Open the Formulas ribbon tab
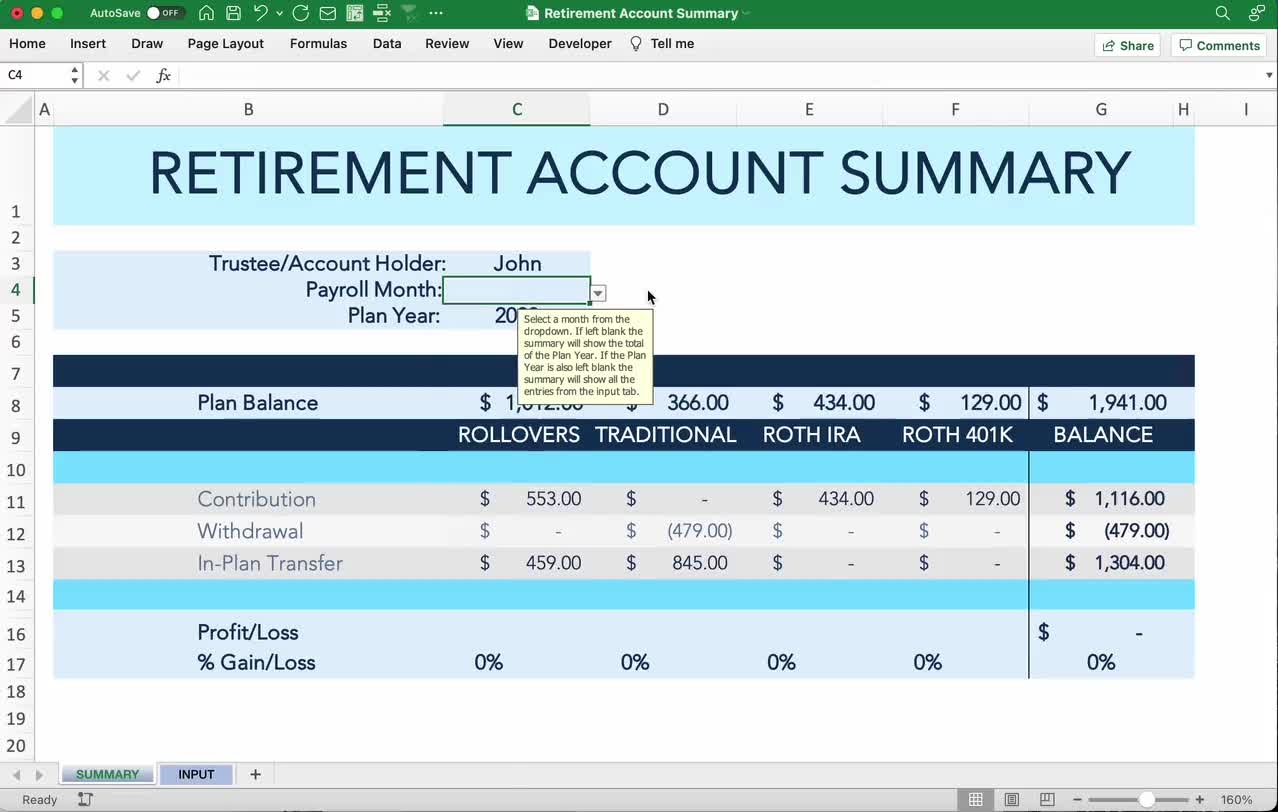1278x812 pixels. pos(318,44)
